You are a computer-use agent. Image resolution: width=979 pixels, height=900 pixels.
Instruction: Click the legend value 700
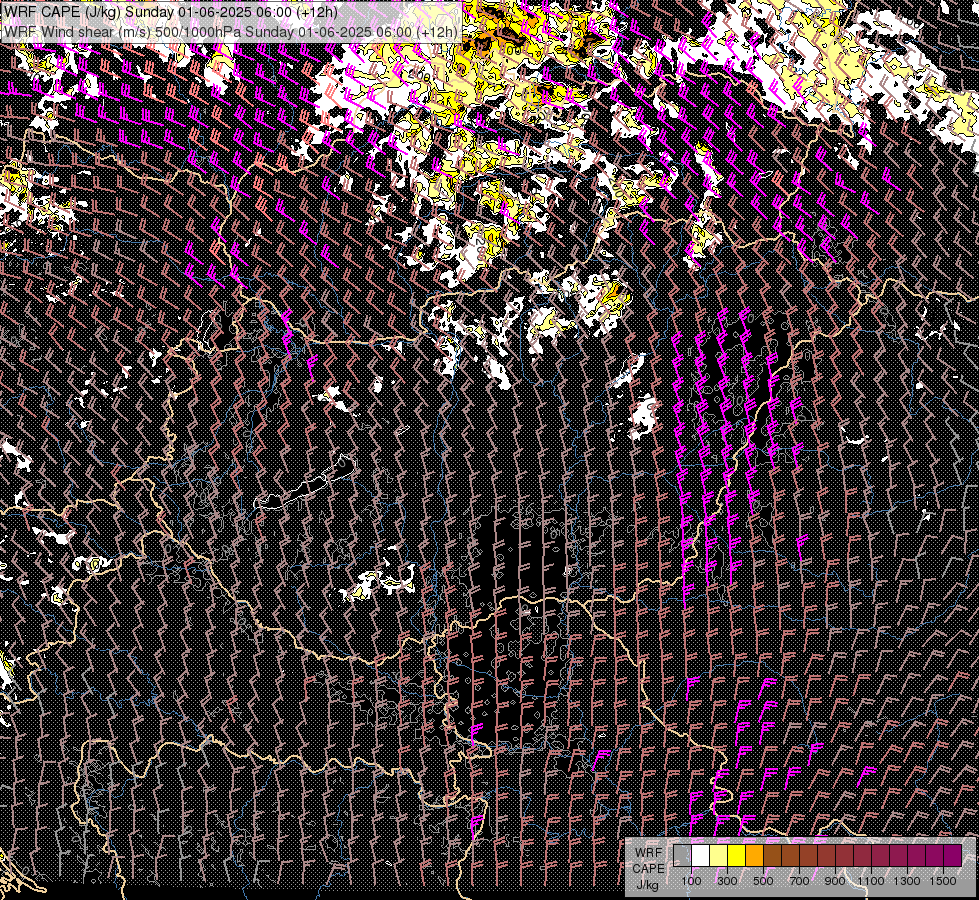point(799,881)
